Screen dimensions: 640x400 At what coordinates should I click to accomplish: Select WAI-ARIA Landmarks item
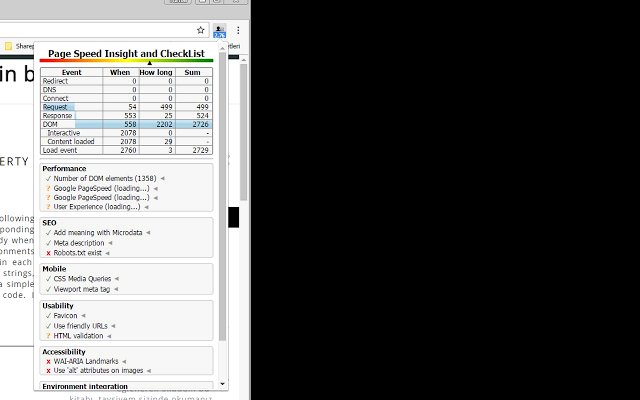tap(86, 361)
